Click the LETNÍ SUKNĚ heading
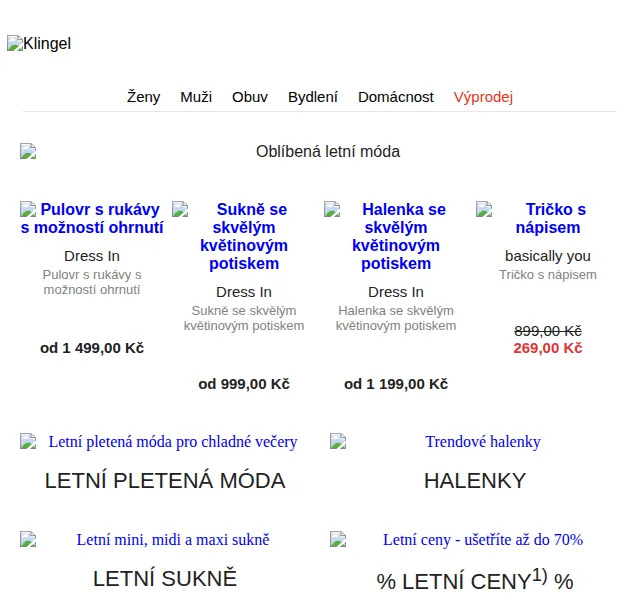 point(165,578)
